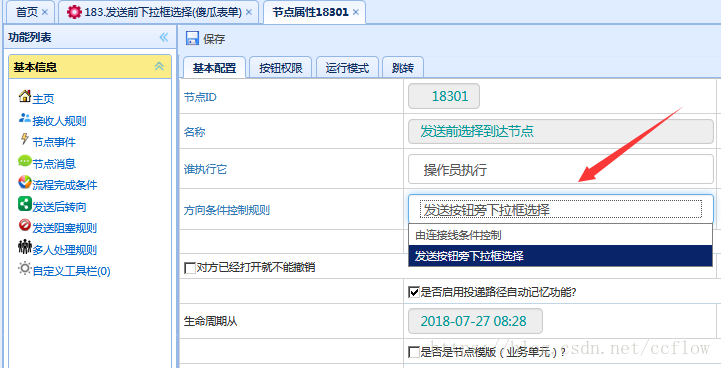Image resolution: width=721 pixels, height=368 pixels.
Task: Open the 节点消息 link
Action: [54, 163]
